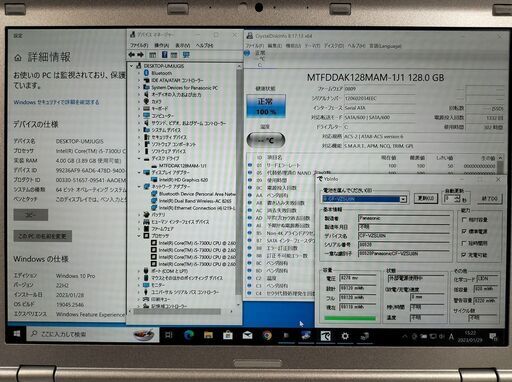The height and width of the screenshot is (382, 512).
Task: Open the ファイル menu in Device Manager
Action: click(x=139, y=45)
